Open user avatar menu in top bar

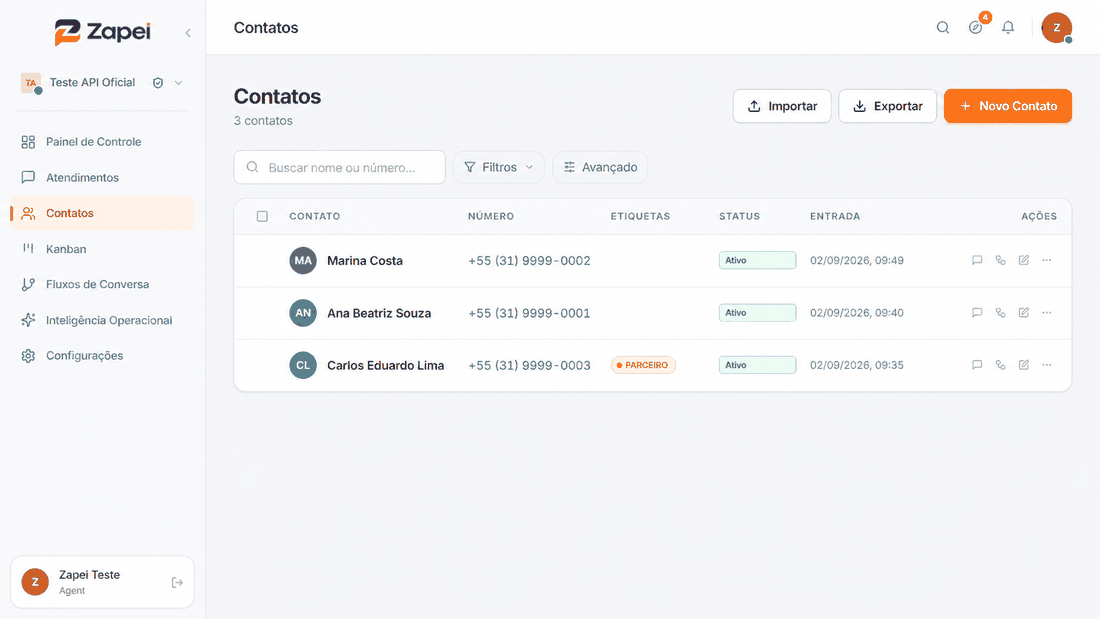click(1057, 28)
